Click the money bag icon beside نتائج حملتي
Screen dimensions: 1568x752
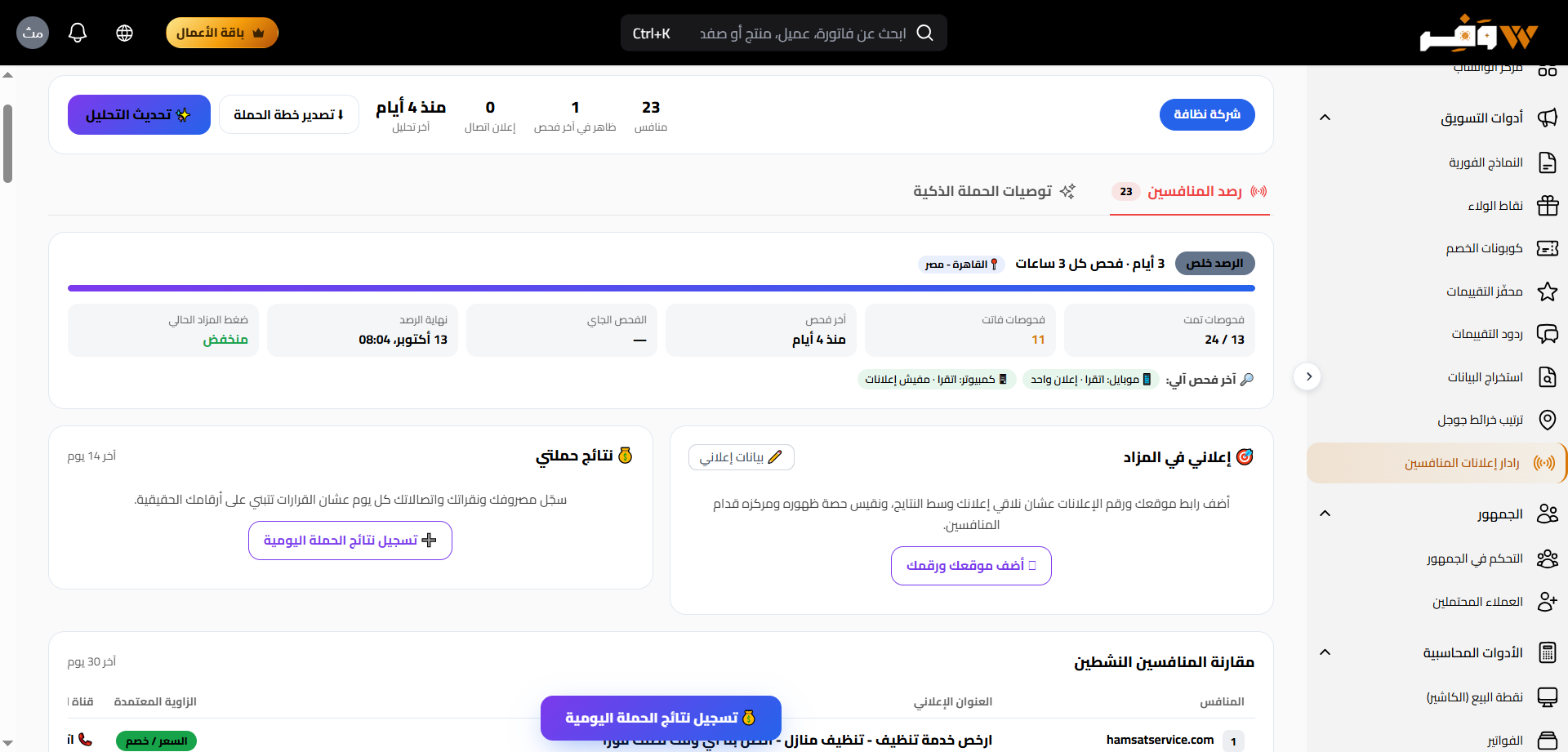click(x=626, y=456)
